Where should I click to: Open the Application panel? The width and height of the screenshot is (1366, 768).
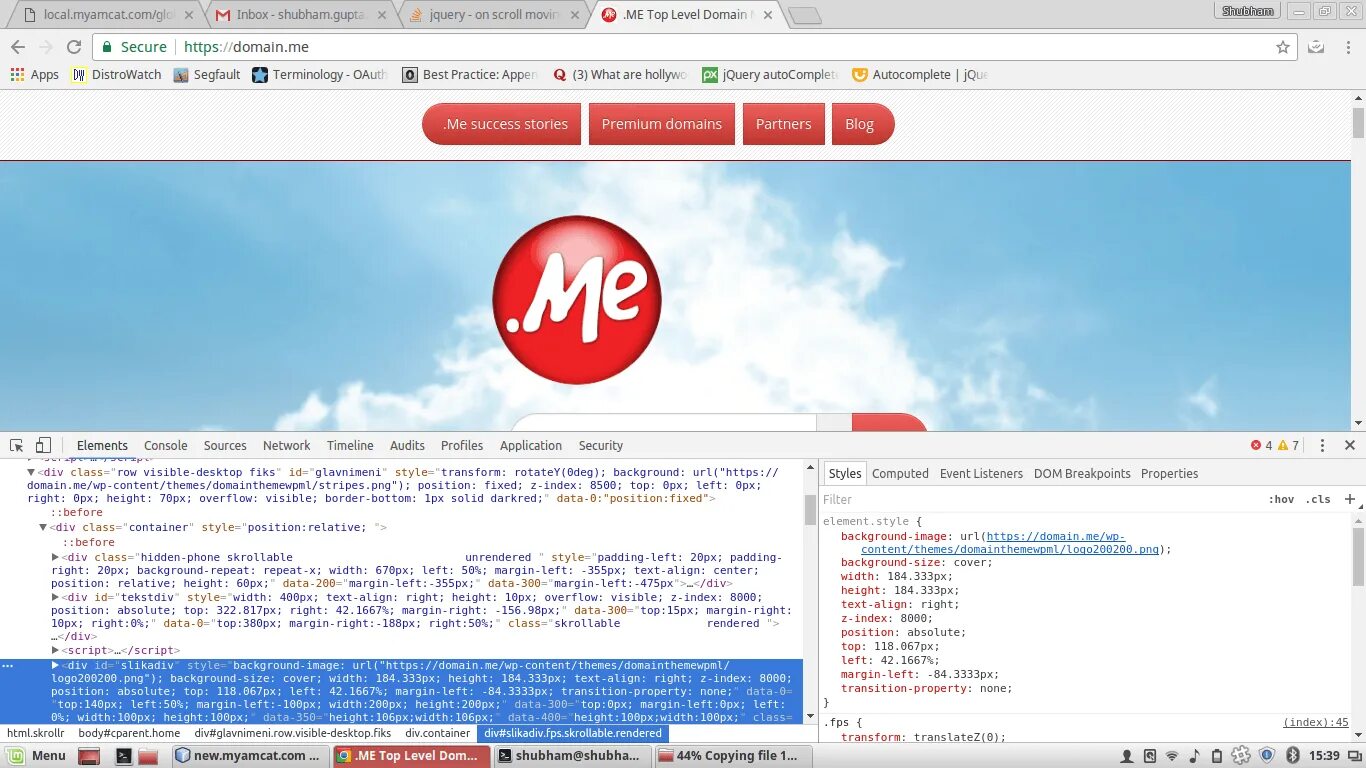click(x=531, y=446)
